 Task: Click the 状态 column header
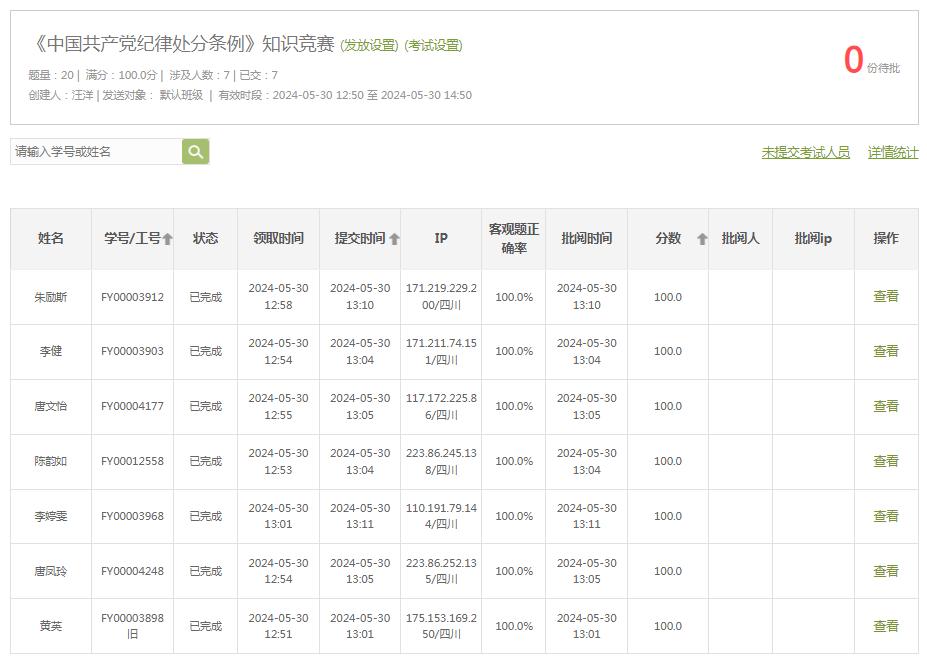pos(205,239)
